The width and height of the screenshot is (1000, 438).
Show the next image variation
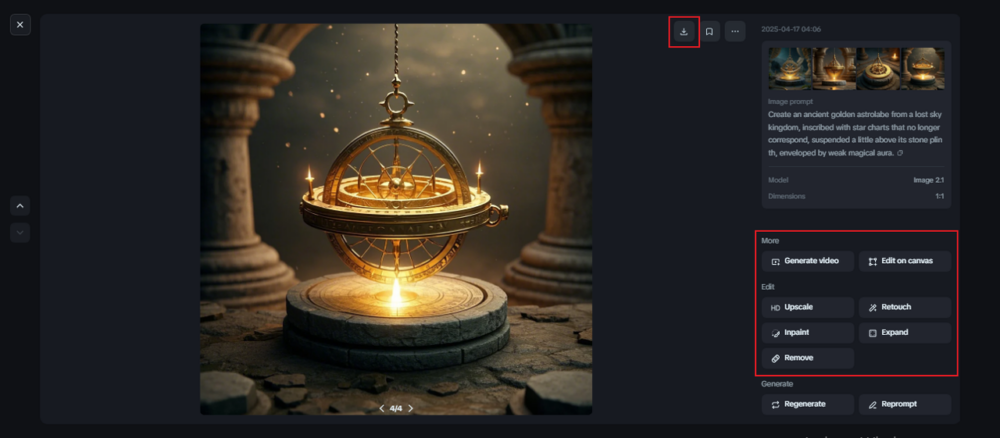410,409
